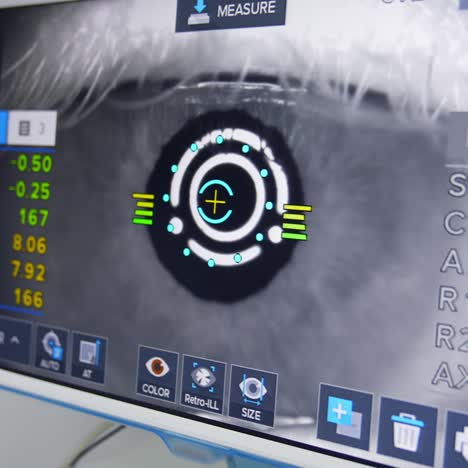Open the list view tab icon
Viewport: 468px width, 468px height.
24,128
